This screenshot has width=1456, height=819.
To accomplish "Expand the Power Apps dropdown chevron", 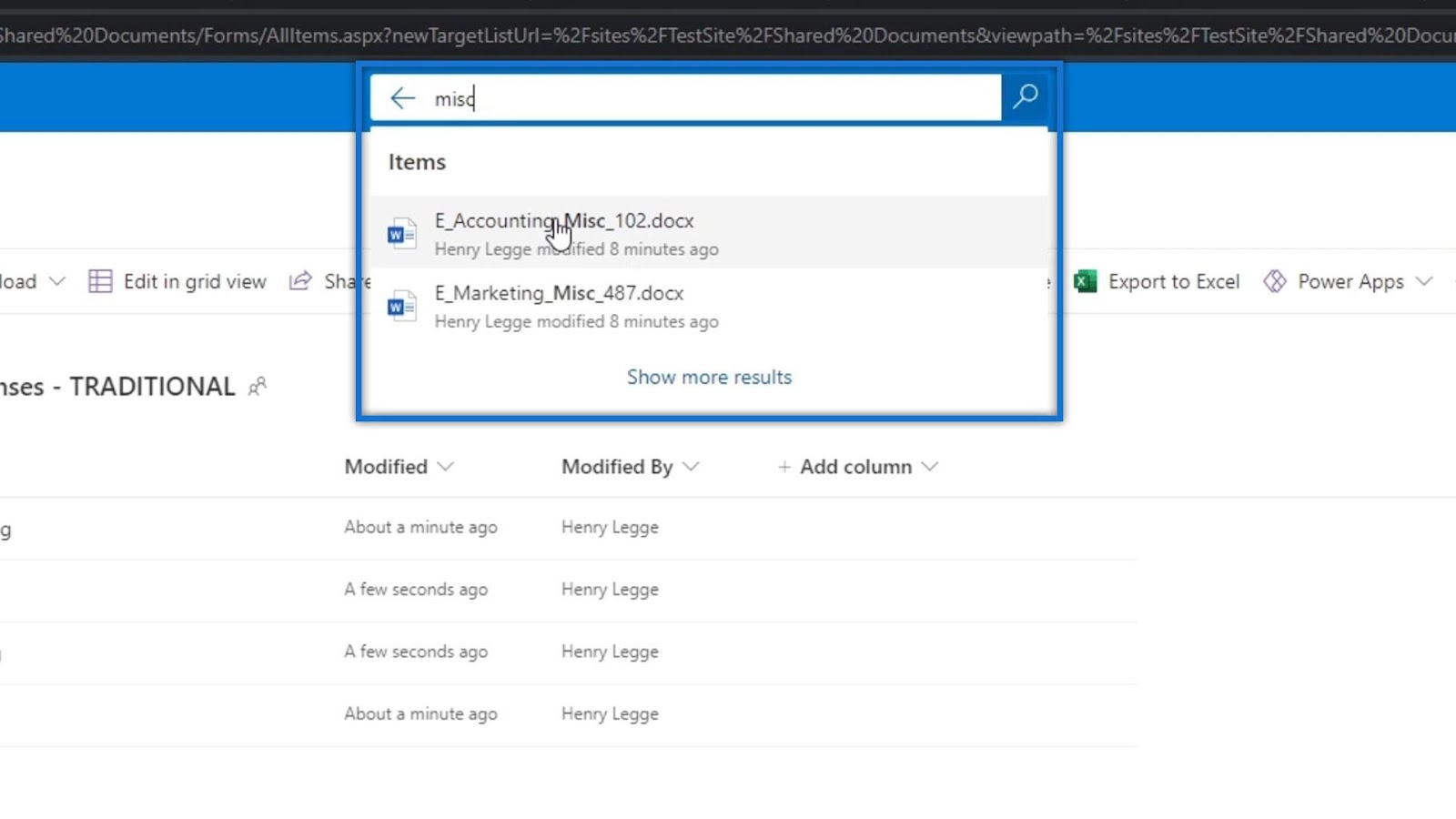I will pos(1424,282).
